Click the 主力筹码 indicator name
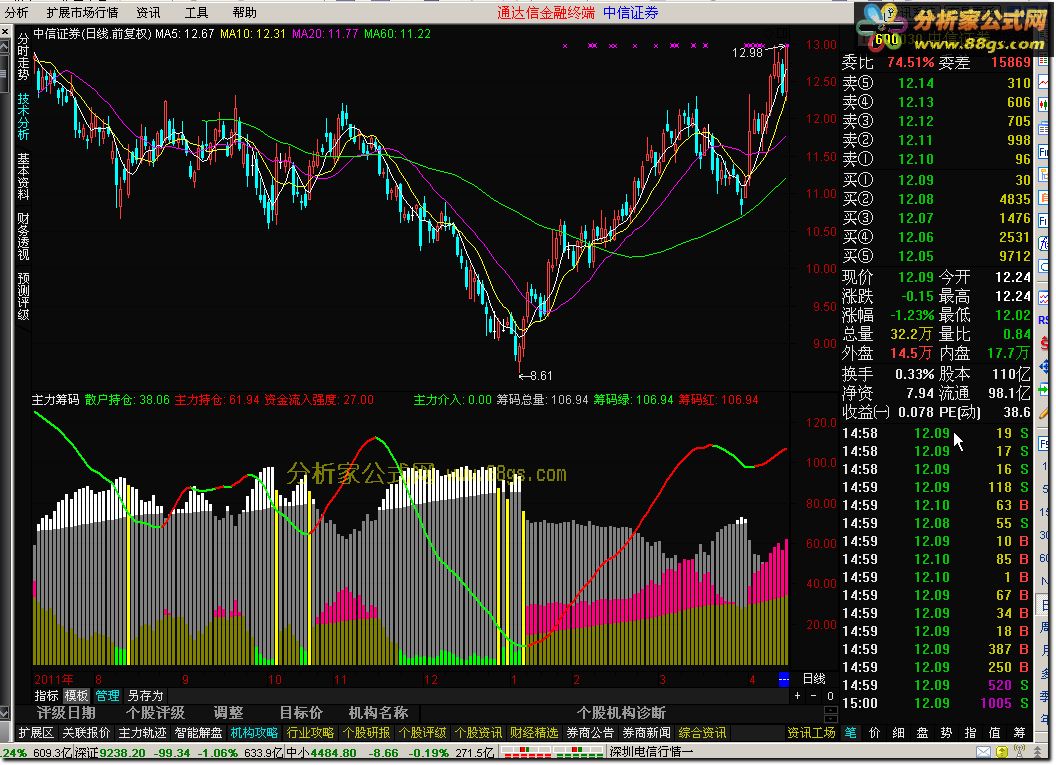The height and width of the screenshot is (765, 1056). (56, 400)
